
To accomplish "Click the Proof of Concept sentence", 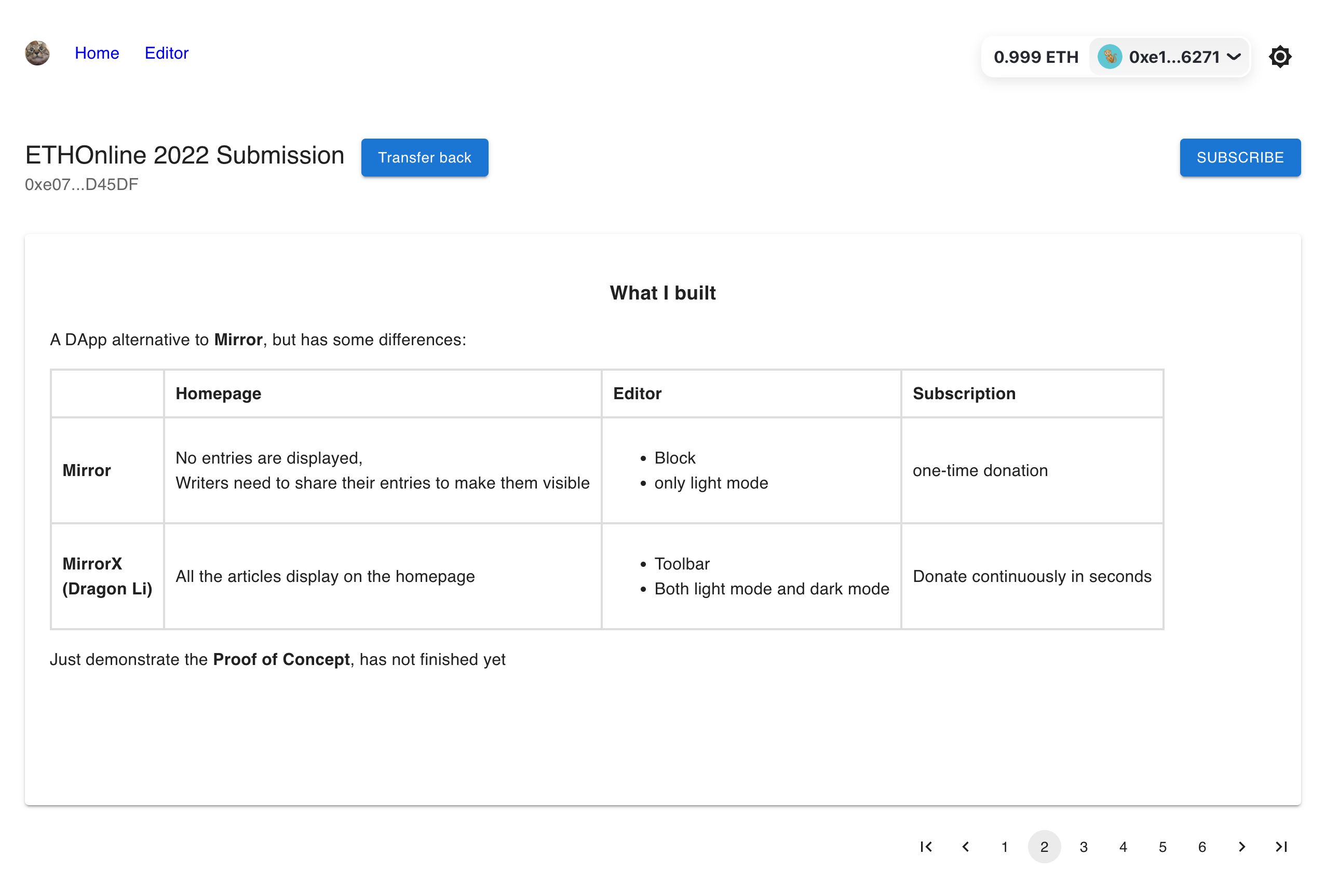I will coord(278,659).
